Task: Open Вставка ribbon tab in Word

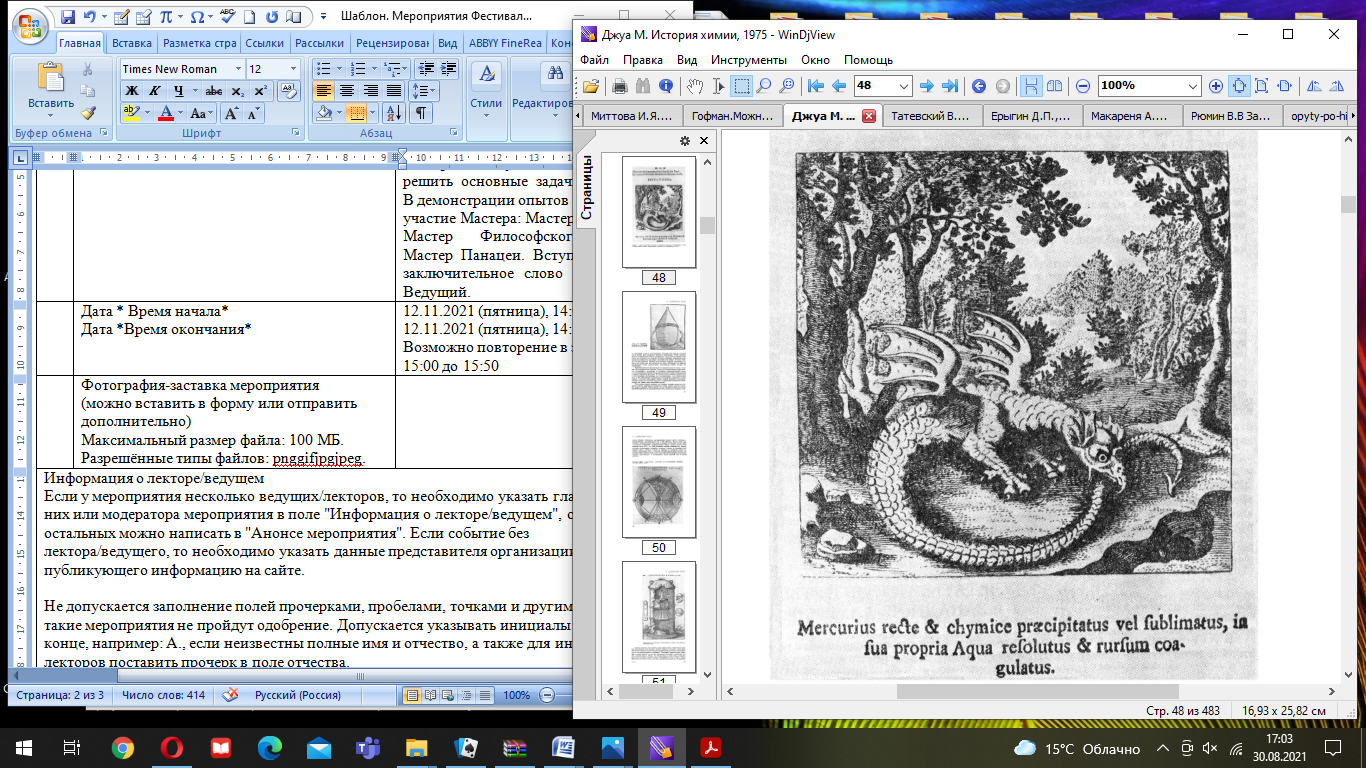Action: pyautogui.click(x=132, y=43)
